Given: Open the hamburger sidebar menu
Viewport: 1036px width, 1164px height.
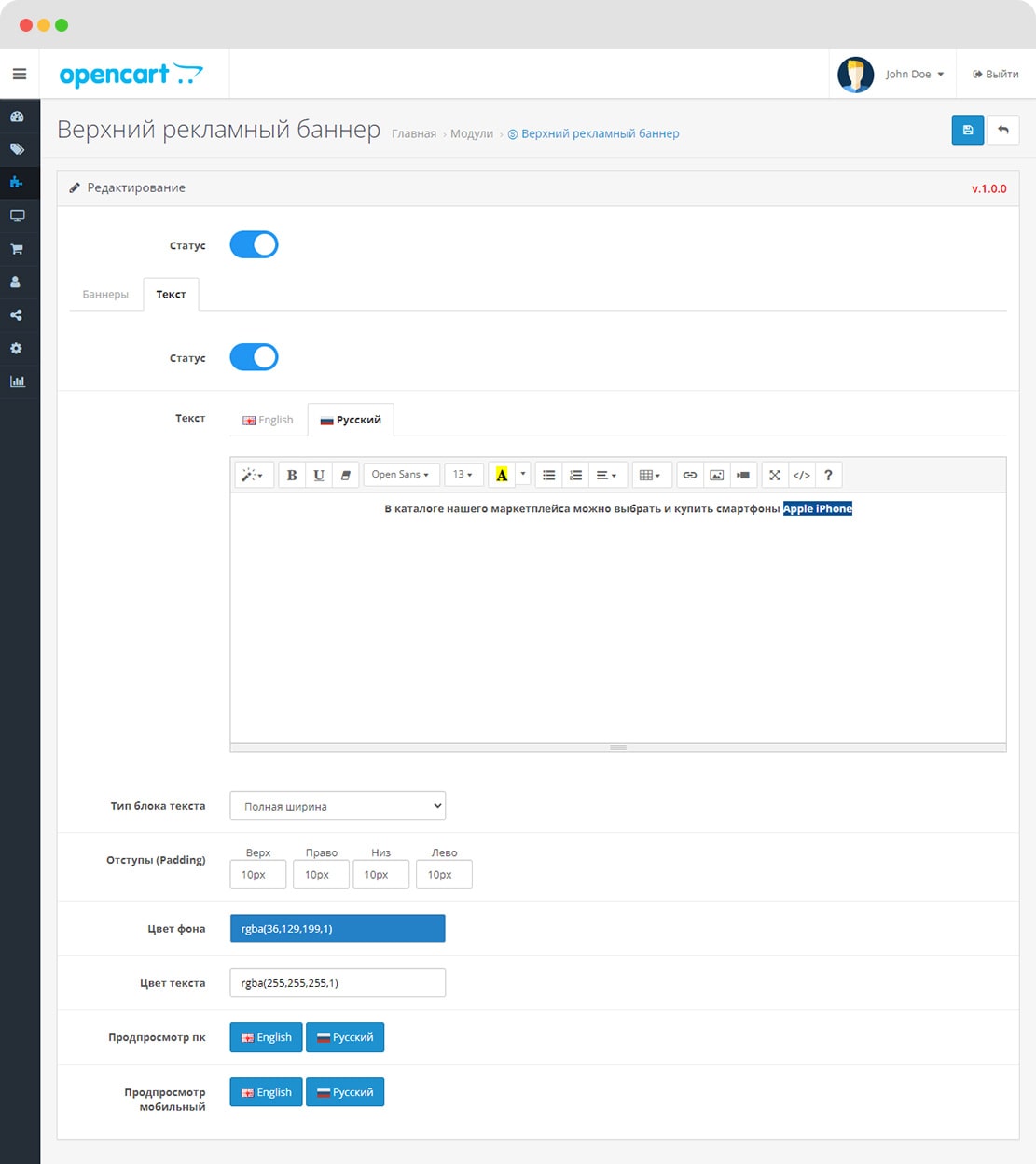Looking at the screenshot, I should tap(20, 74).
